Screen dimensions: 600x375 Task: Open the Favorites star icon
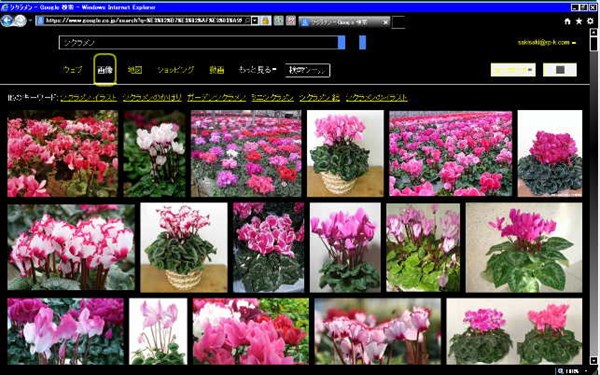[x=579, y=21]
